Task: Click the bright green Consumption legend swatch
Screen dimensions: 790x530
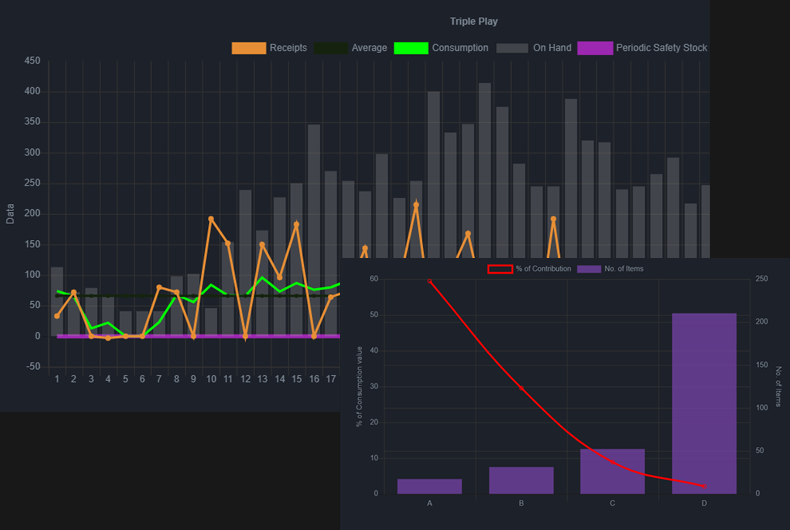Action: click(411, 48)
